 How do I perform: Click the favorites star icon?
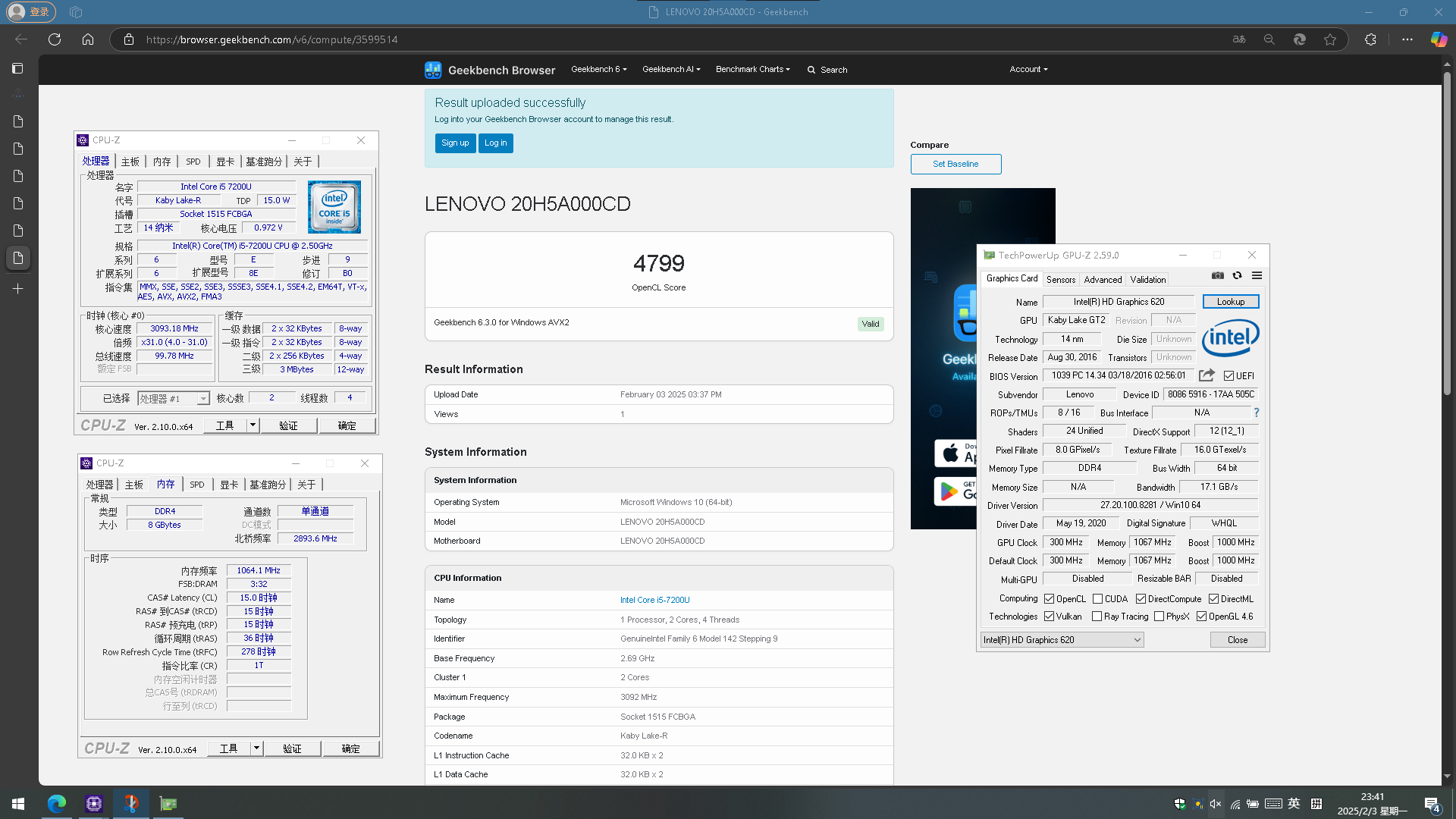(x=1330, y=39)
